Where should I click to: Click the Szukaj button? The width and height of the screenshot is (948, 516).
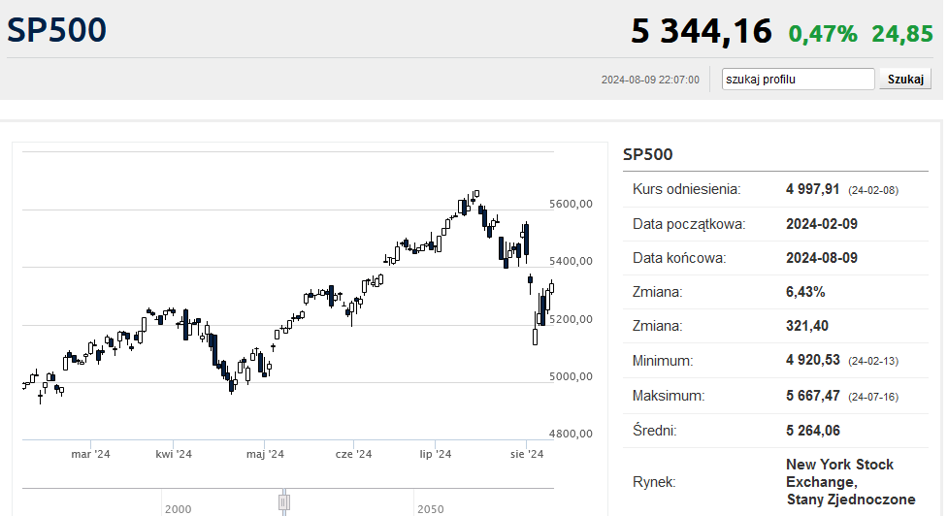click(x=905, y=79)
